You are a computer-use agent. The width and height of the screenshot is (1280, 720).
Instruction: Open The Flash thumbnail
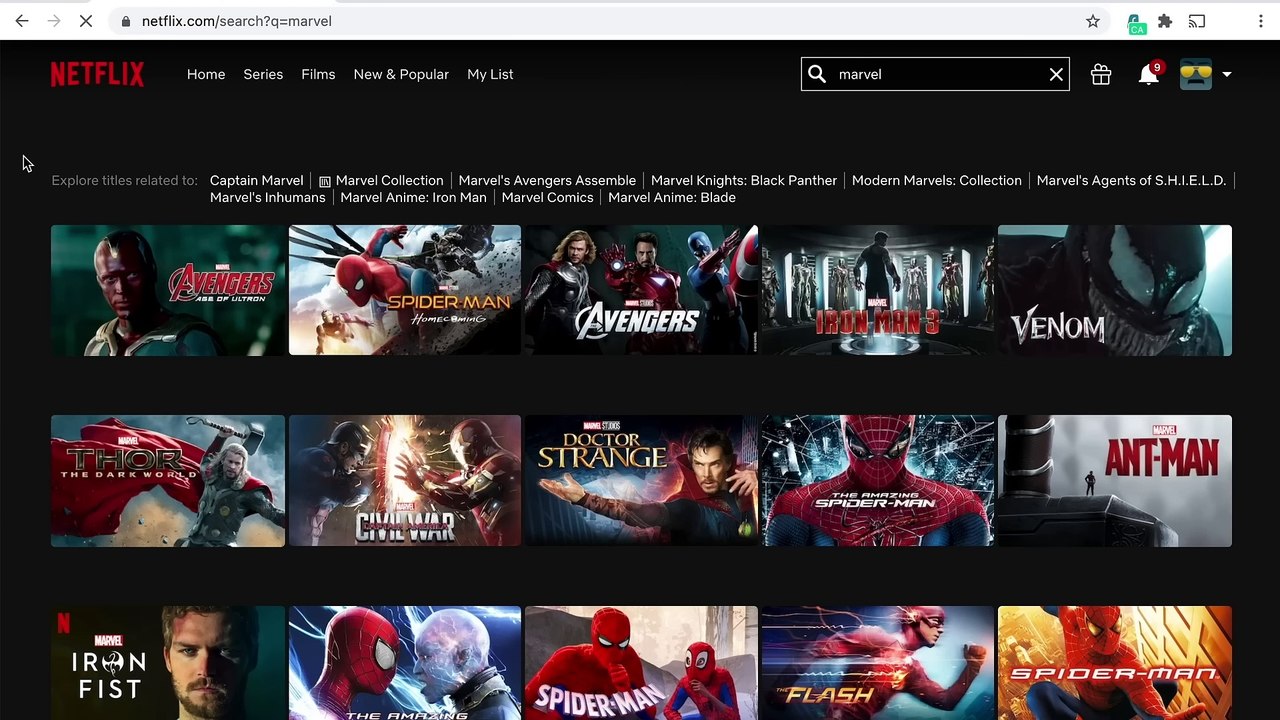[x=878, y=663]
